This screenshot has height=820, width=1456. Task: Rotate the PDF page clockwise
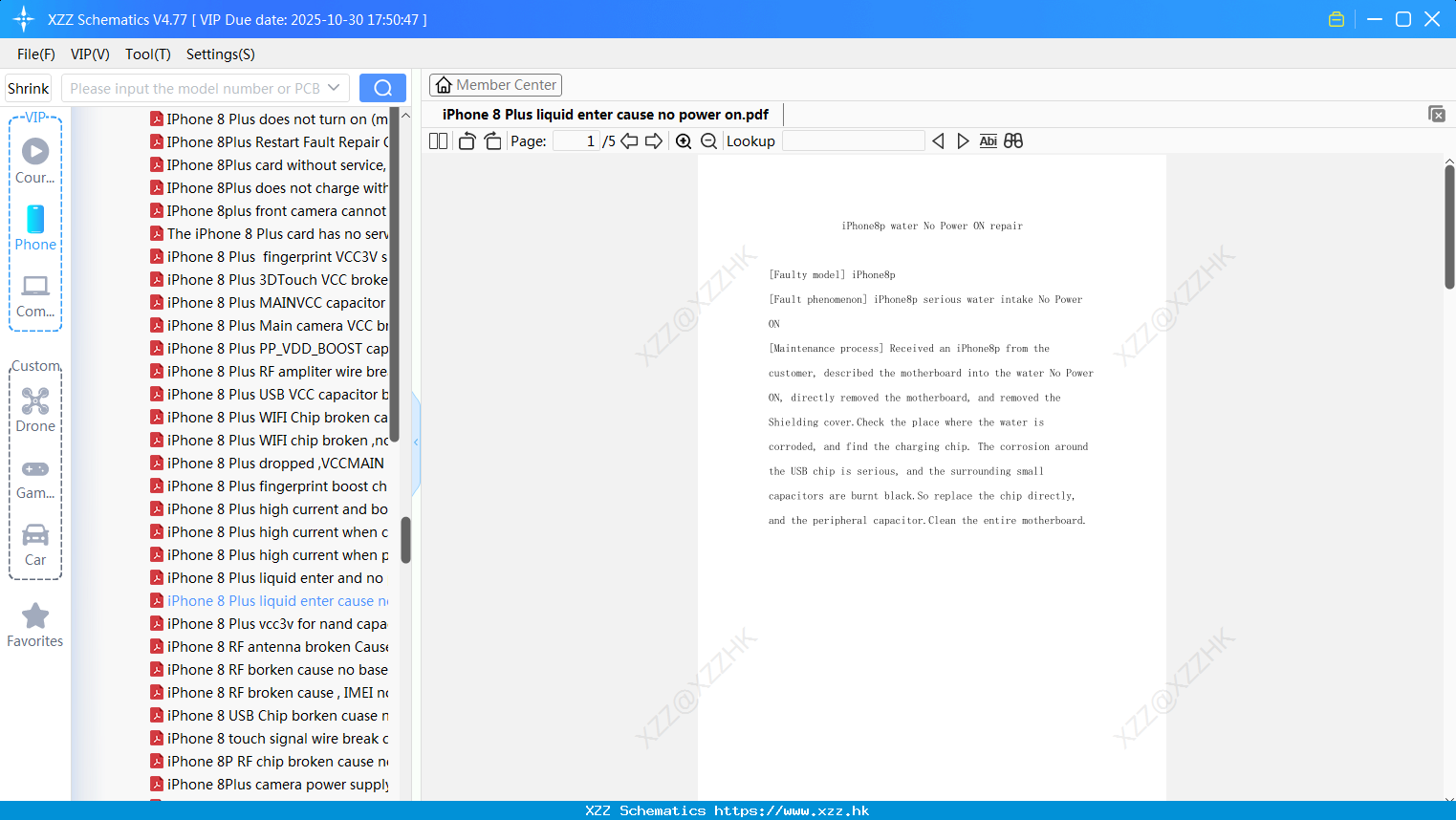[492, 141]
